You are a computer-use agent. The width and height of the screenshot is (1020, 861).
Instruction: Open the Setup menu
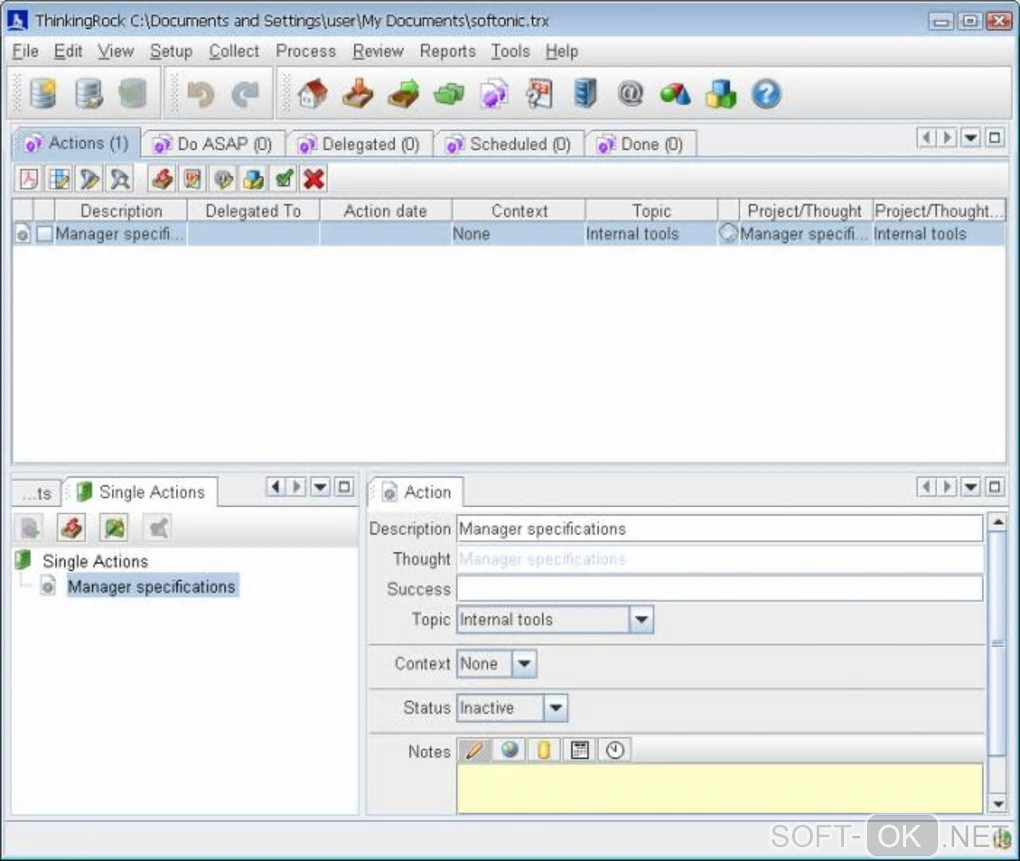171,51
